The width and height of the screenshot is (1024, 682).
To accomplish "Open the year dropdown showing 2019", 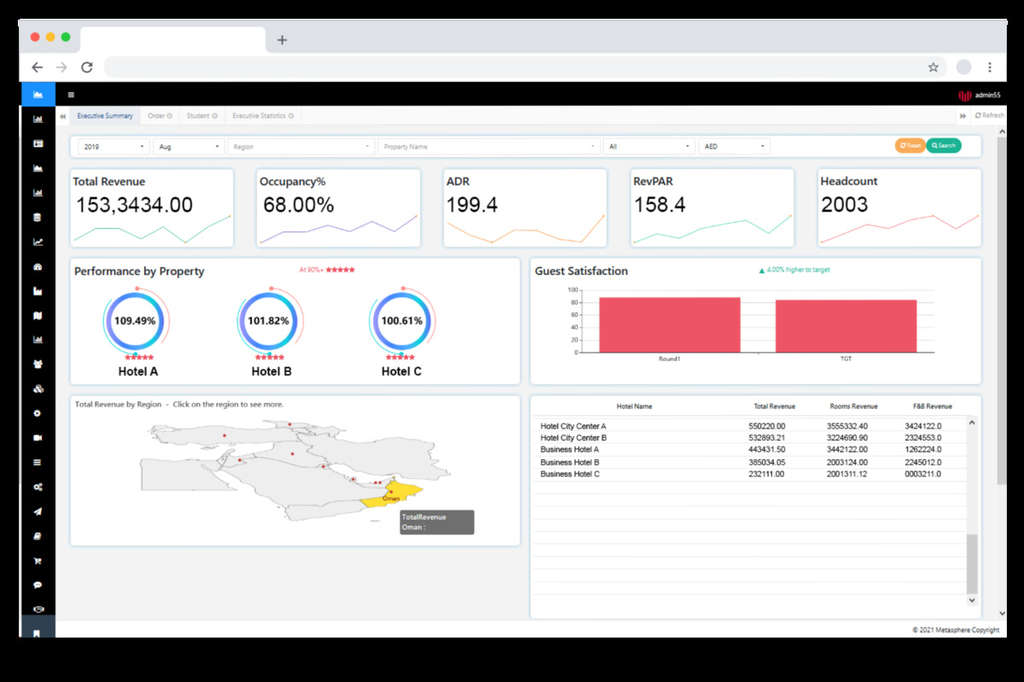I will click(110, 145).
